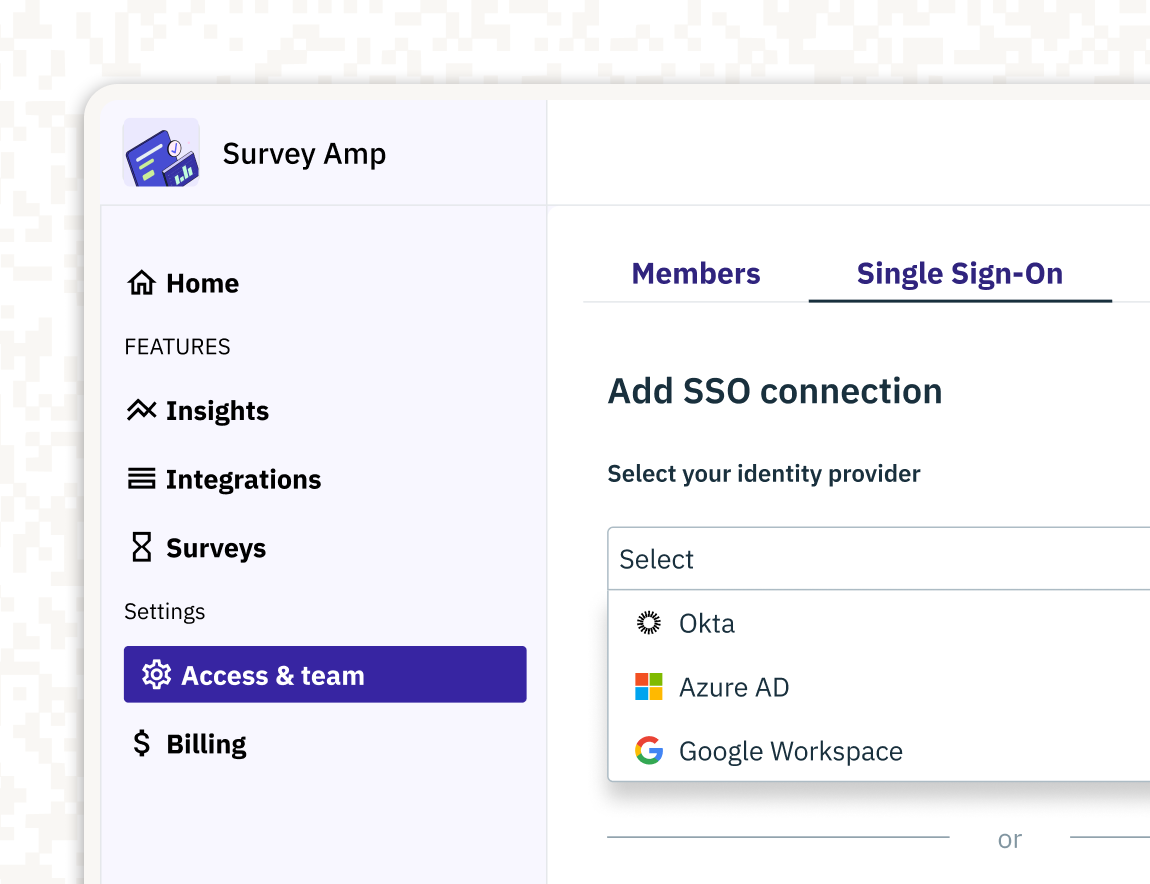1150x884 pixels.
Task: Click the Billing dollar sign icon
Action: [x=142, y=743]
